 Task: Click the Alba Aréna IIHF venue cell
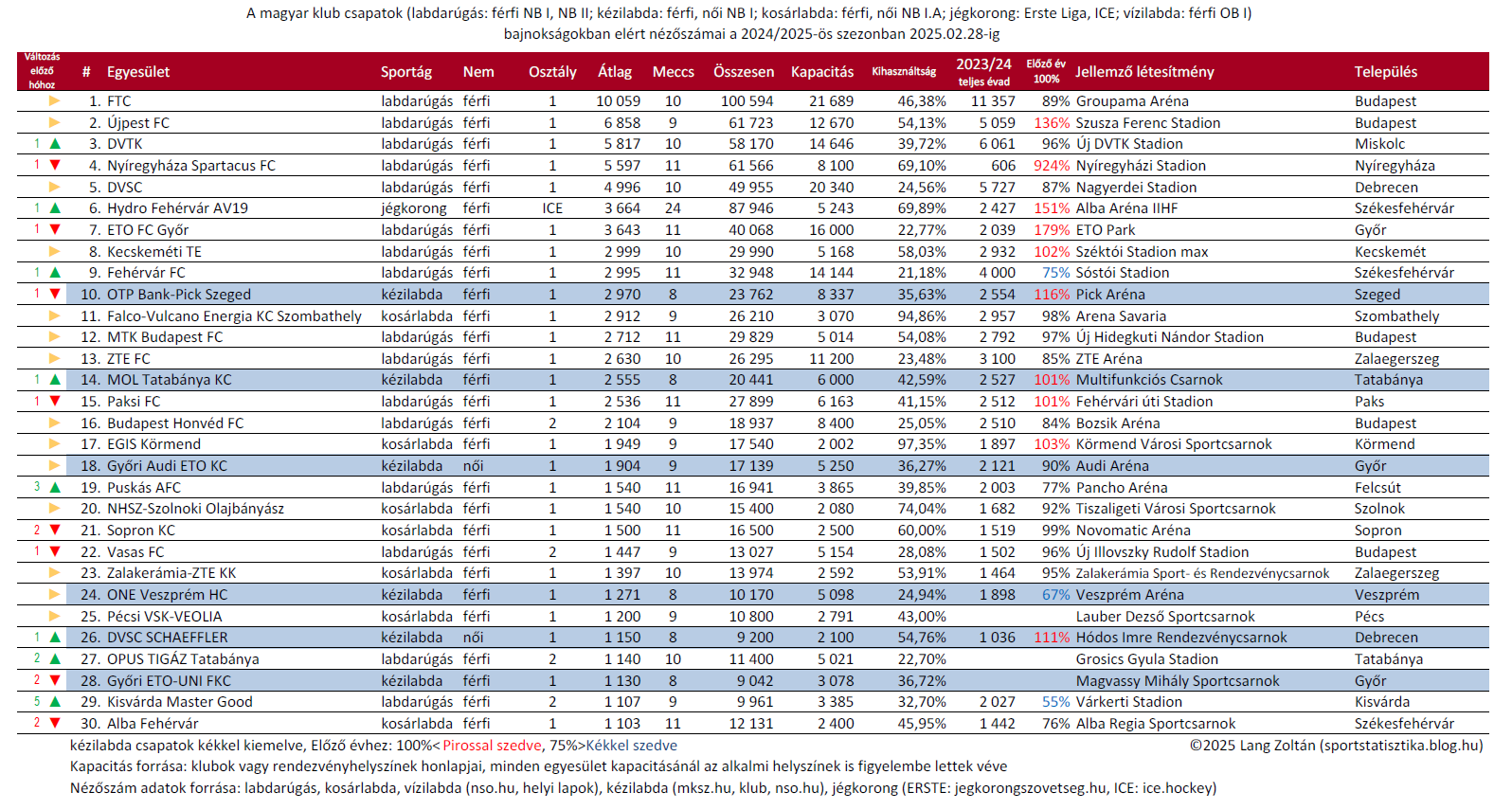pyautogui.click(x=1126, y=208)
